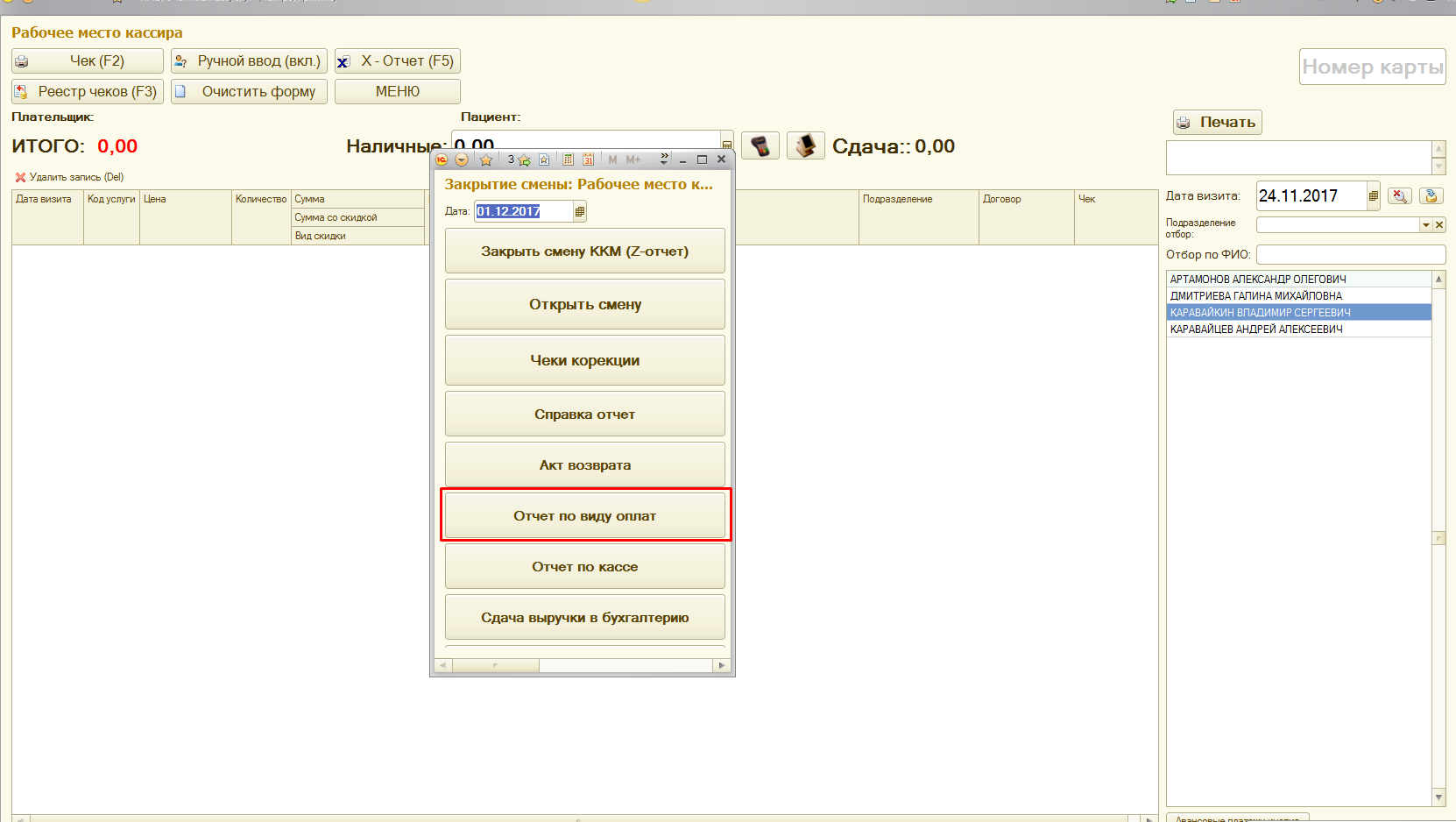Click Закрыть смену ККМ (Z-отчет)
1456x822 pixels.
pyautogui.click(x=584, y=252)
